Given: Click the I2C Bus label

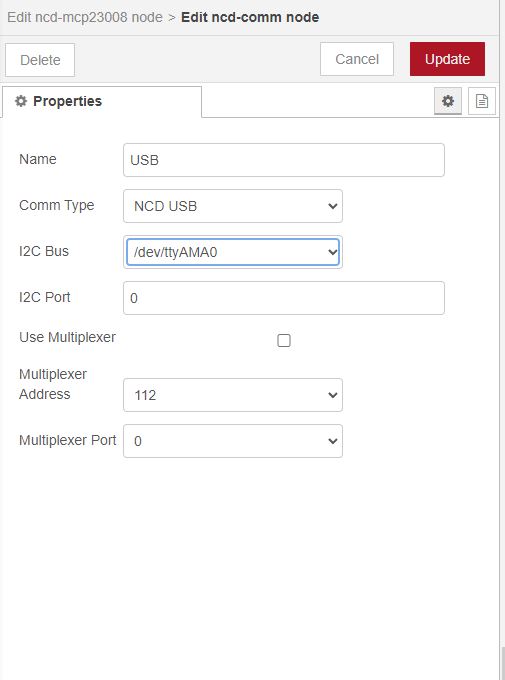Looking at the screenshot, I should tap(44, 251).
